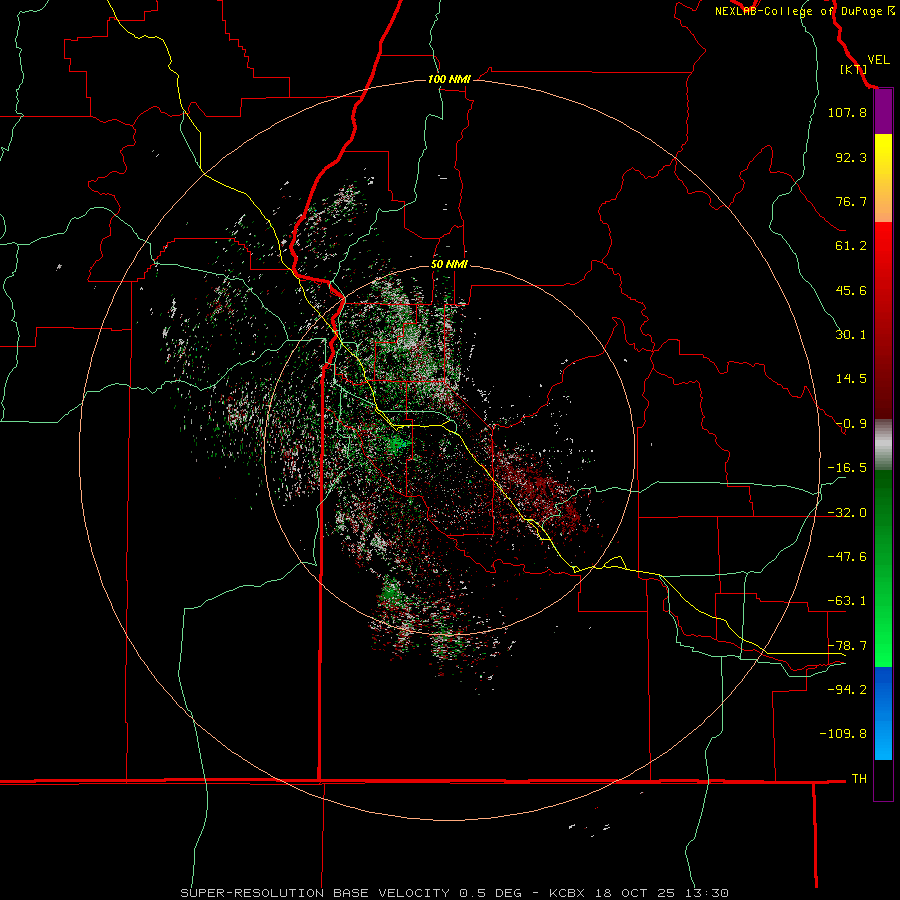The height and width of the screenshot is (900, 900).
Task: Select the -63.1 legend value
Action: 847,601
